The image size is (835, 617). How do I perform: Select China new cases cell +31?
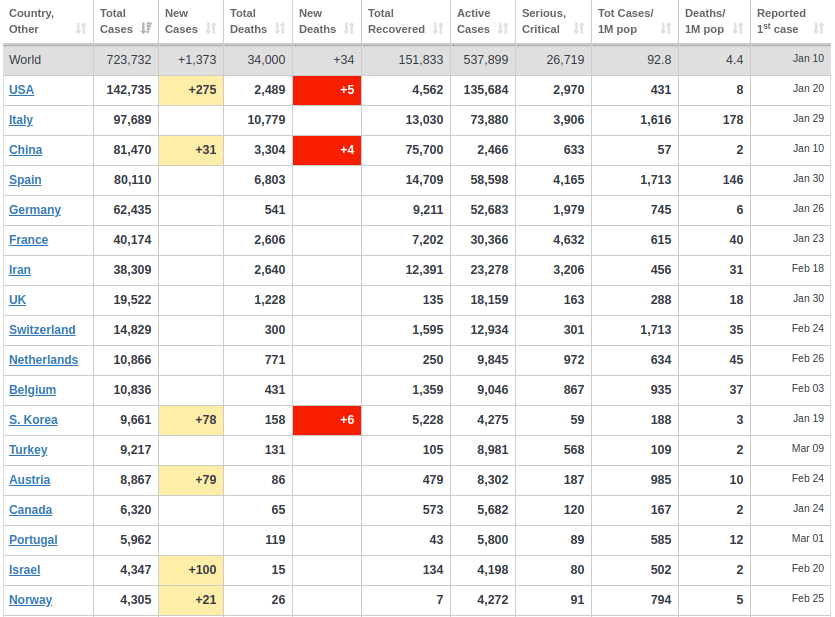pyautogui.click(x=191, y=150)
